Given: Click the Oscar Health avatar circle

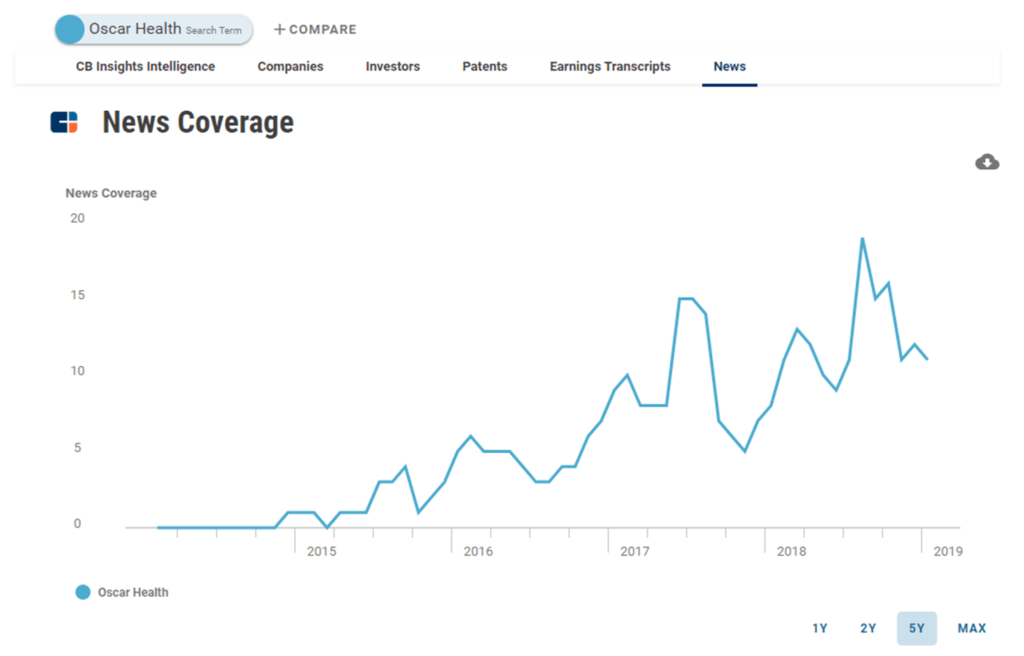Looking at the screenshot, I should (68, 29).
